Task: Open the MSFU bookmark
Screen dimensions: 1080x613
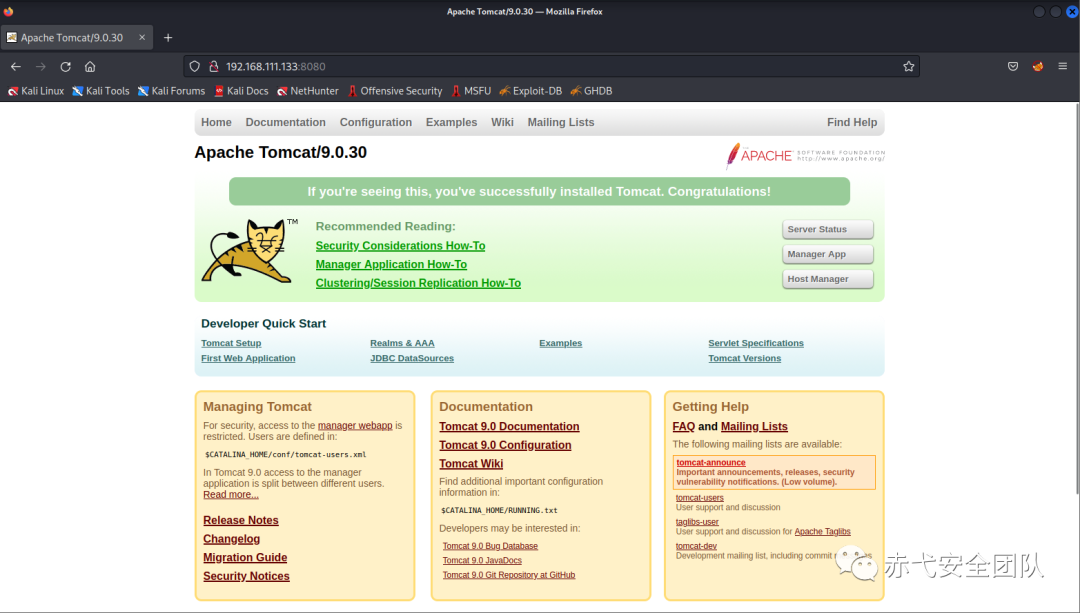Action: [x=471, y=91]
